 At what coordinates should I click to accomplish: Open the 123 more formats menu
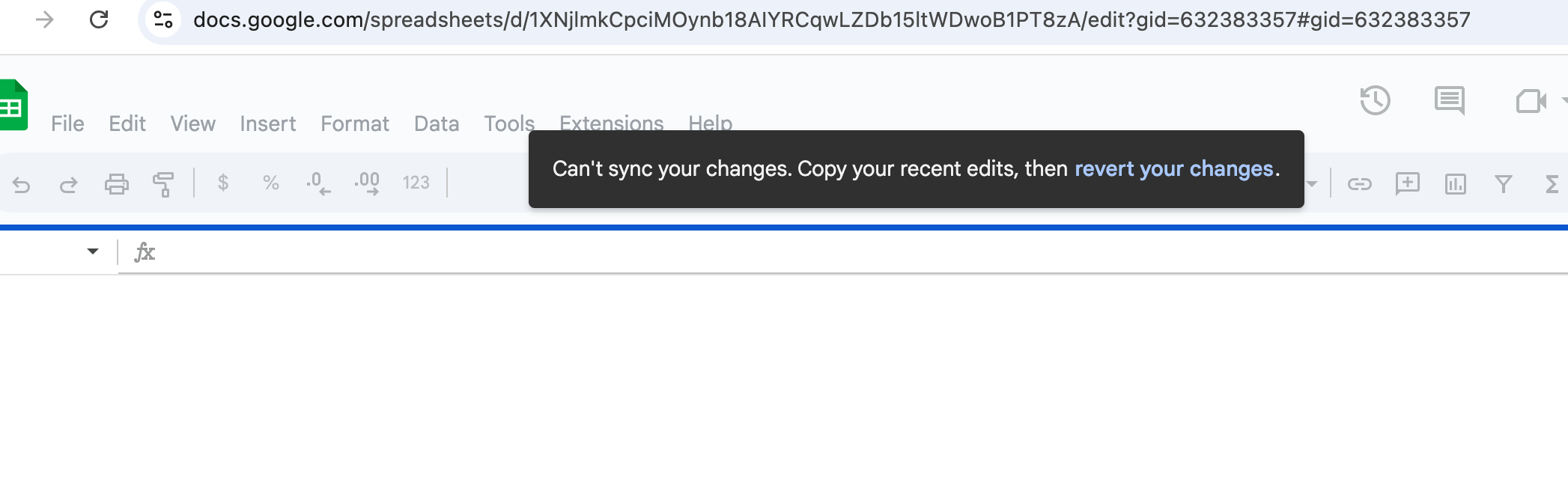click(416, 183)
